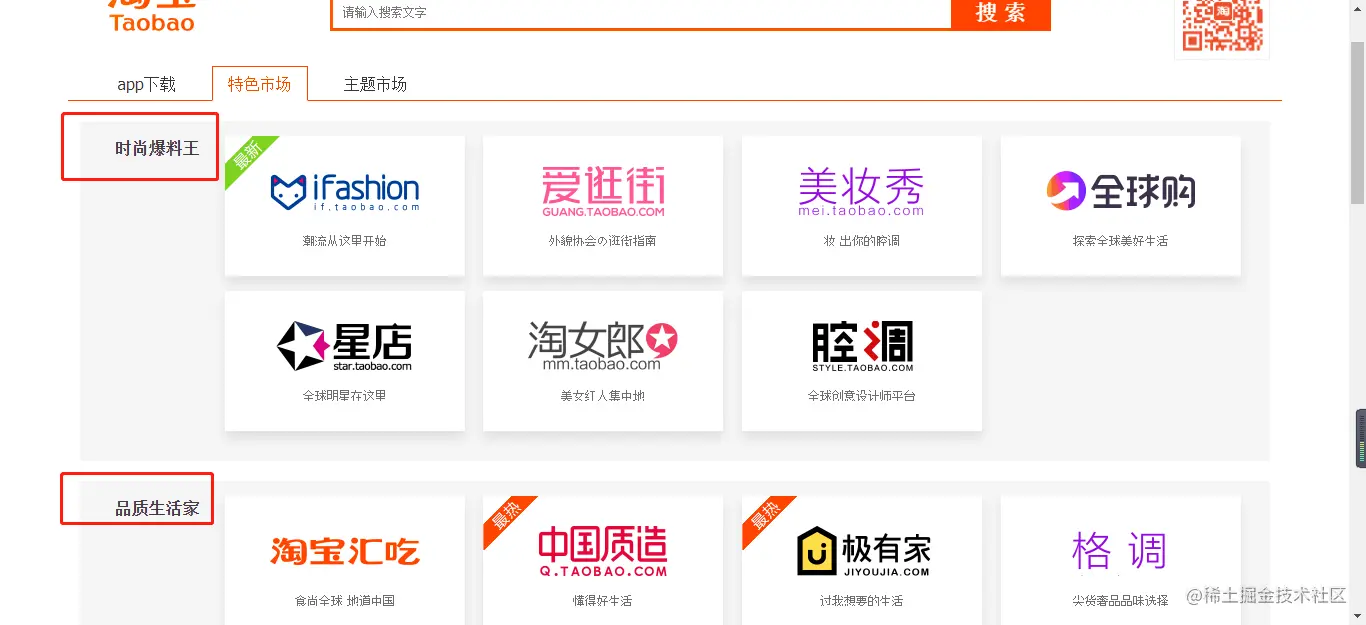Click the 美女红人集中地 caption

pos(603,396)
